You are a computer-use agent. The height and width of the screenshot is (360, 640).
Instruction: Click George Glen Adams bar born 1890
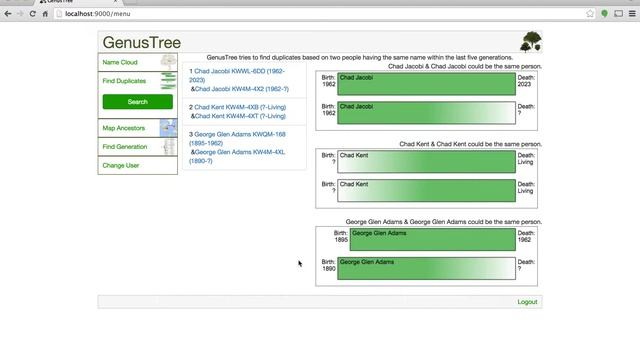[x=427, y=268]
